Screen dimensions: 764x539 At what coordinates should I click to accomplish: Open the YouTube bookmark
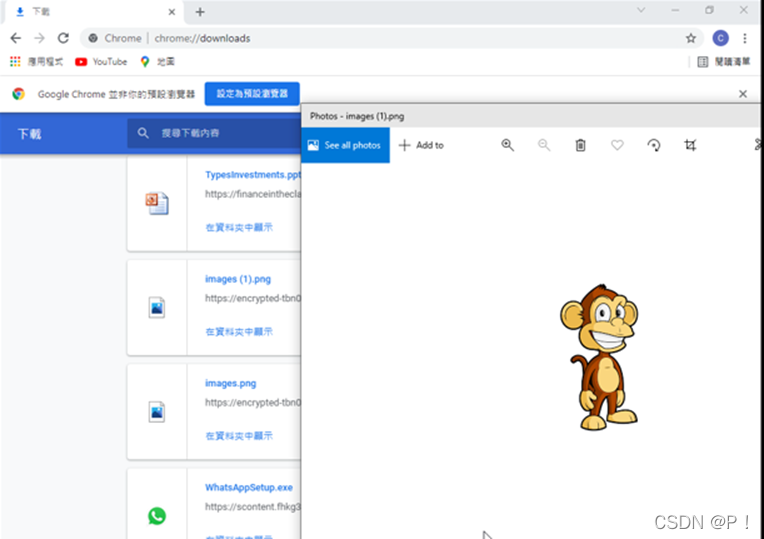(101, 62)
